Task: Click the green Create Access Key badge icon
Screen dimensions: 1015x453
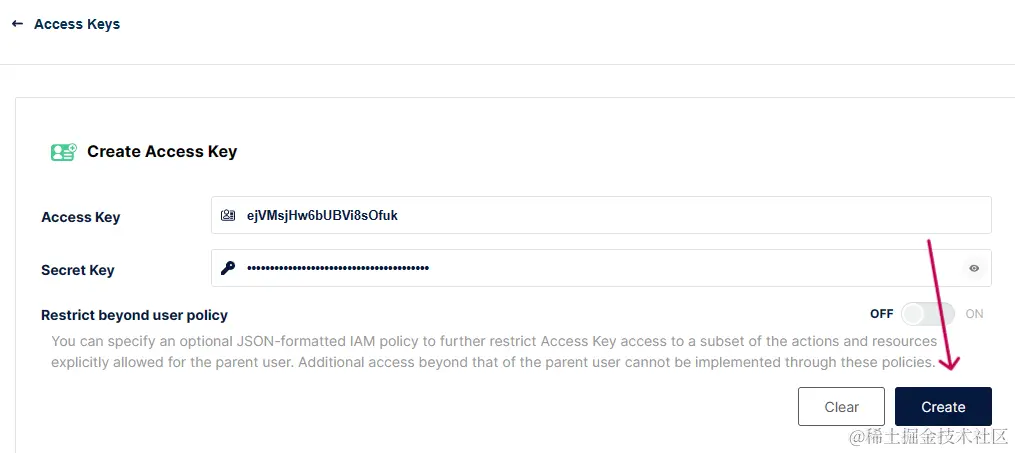Action: 63,152
